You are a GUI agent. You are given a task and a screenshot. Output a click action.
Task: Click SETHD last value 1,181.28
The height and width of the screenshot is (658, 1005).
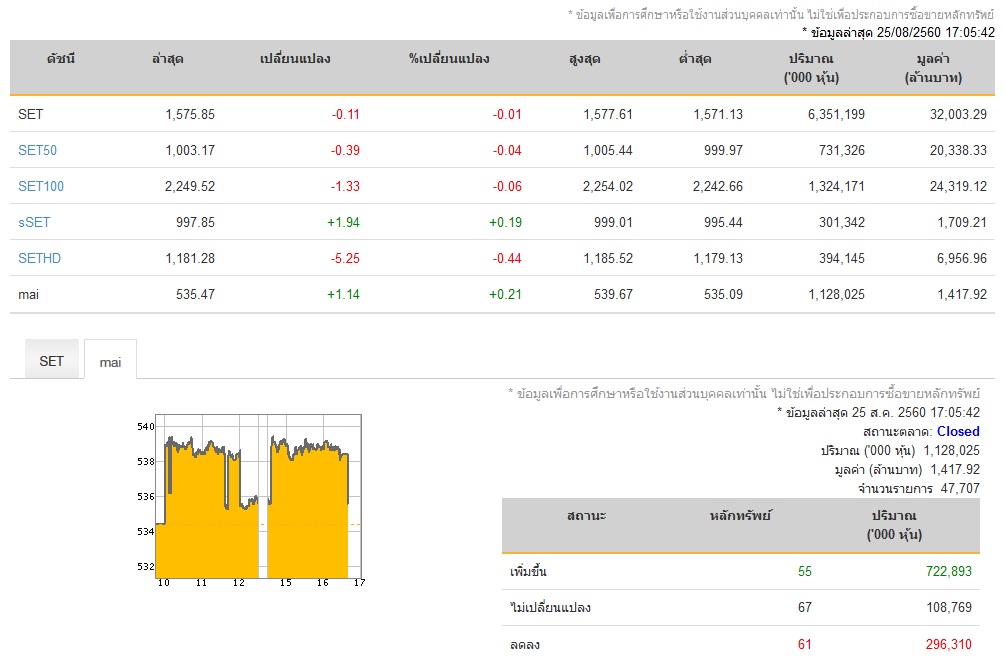tap(190, 258)
